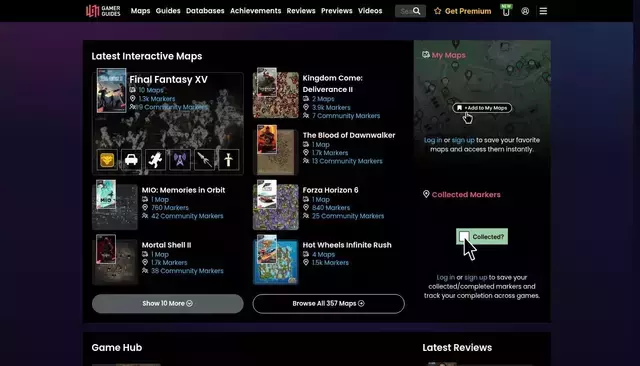Click Log in under Collected Markers
The width and height of the screenshot is (640, 366).
point(445,277)
